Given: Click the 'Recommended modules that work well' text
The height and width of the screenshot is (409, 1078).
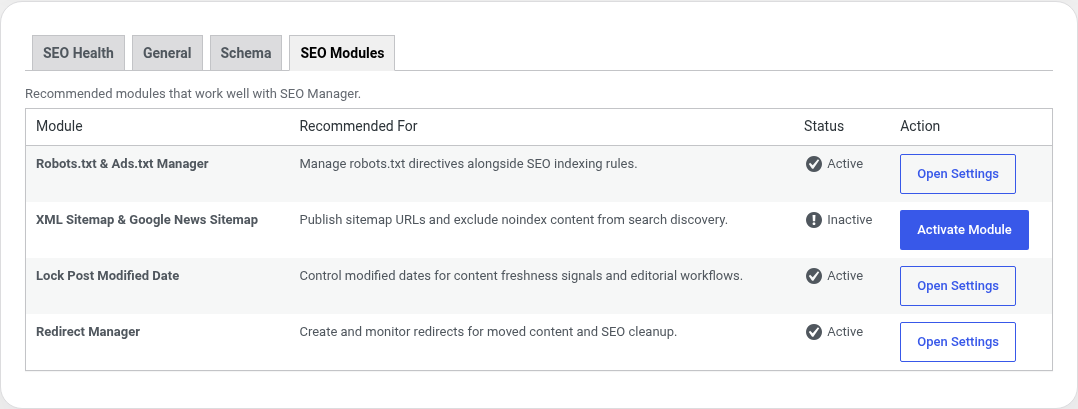Looking at the screenshot, I should point(193,93).
